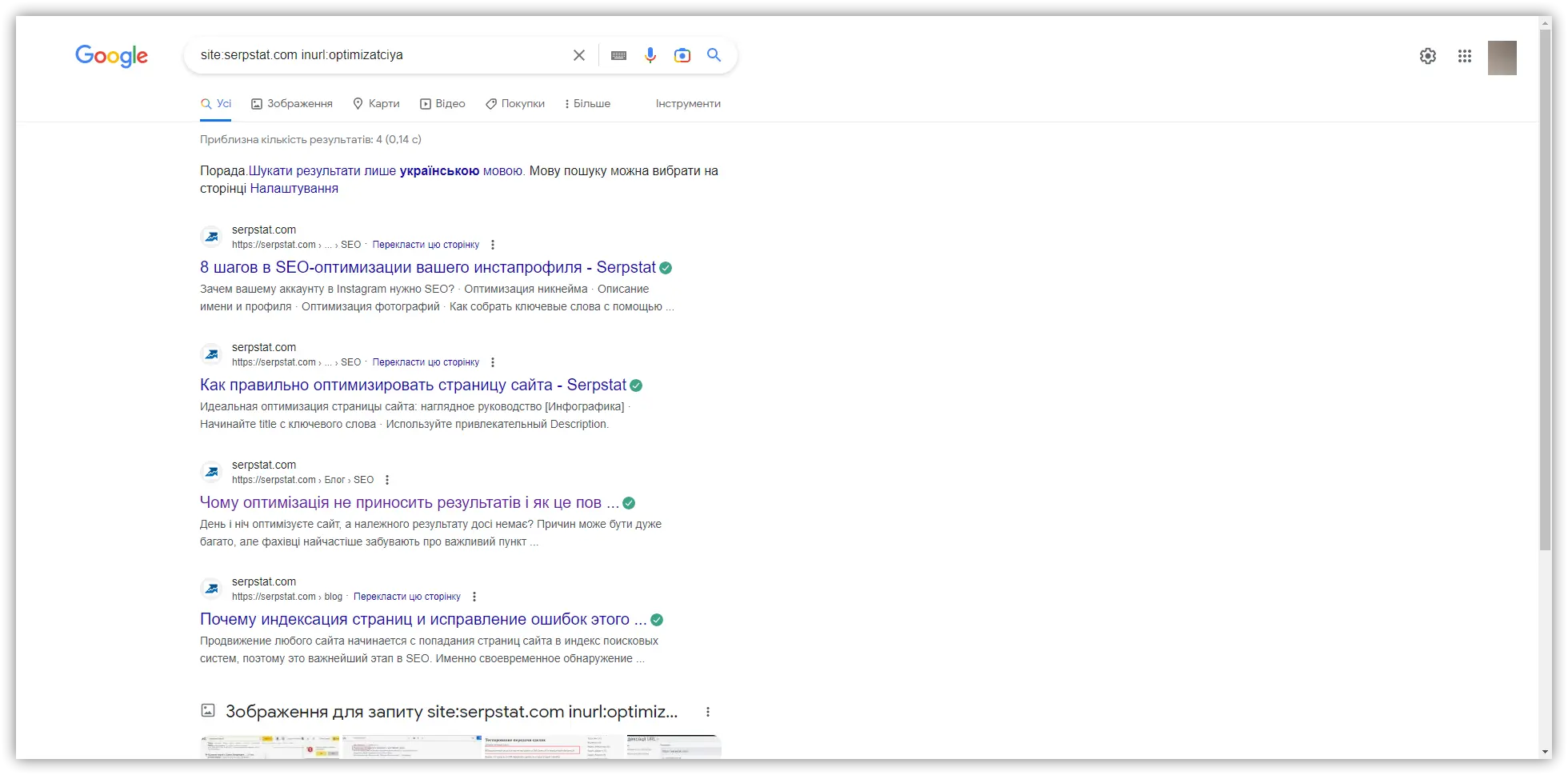The image size is (1568, 775).
Task: Open the on-screen keyboard icon
Action: coord(618,55)
